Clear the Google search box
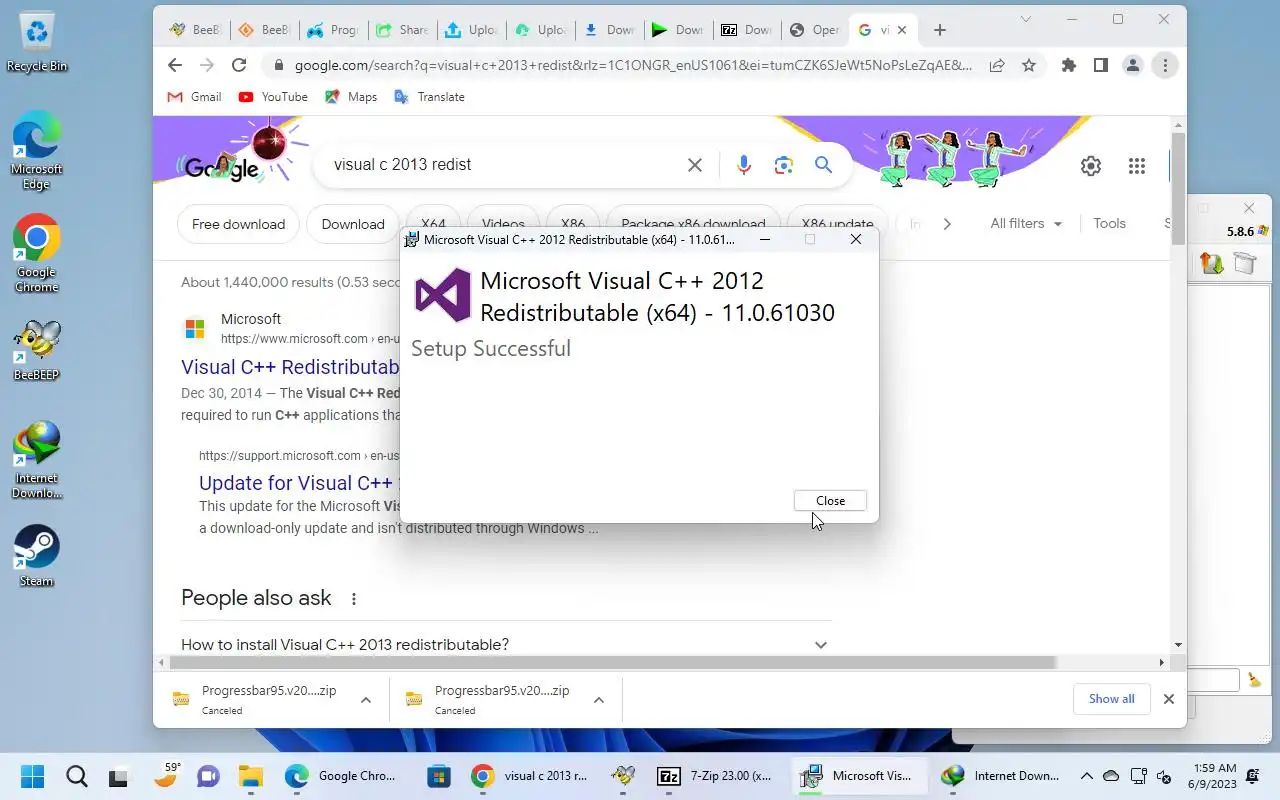Viewport: 1280px width, 800px height. click(x=695, y=165)
